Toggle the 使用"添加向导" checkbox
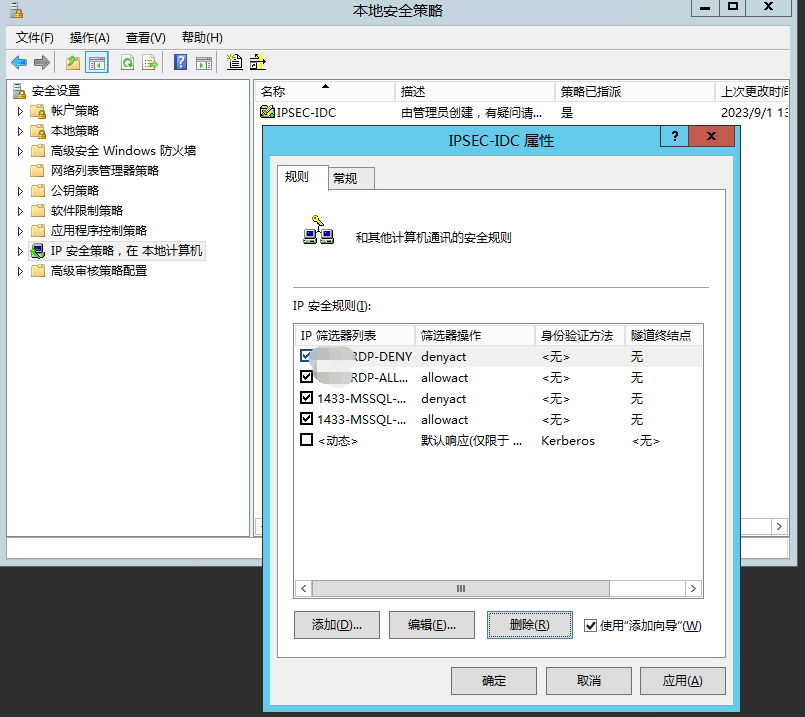 (x=590, y=625)
